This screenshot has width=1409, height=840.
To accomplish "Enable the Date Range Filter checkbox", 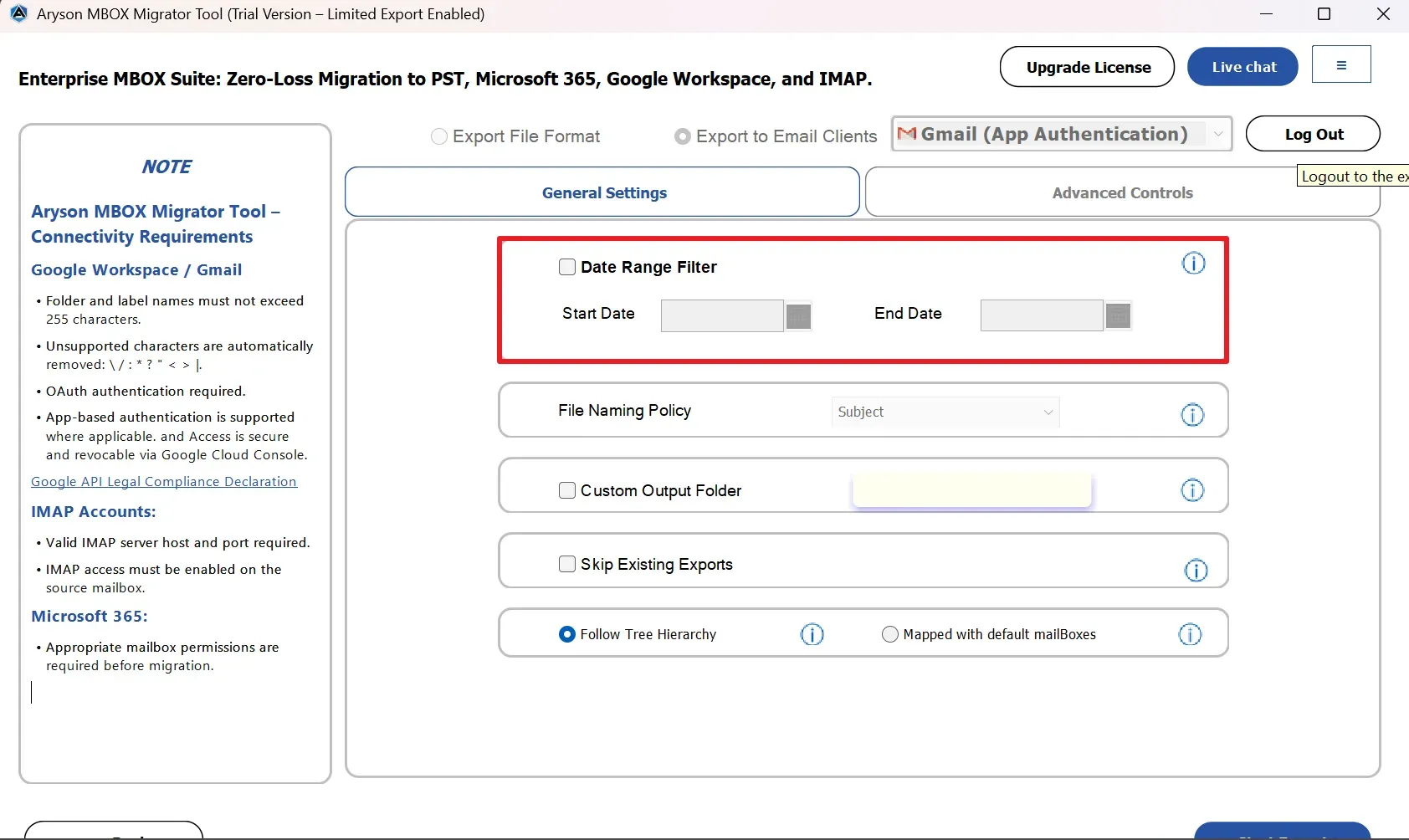I will (x=567, y=267).
